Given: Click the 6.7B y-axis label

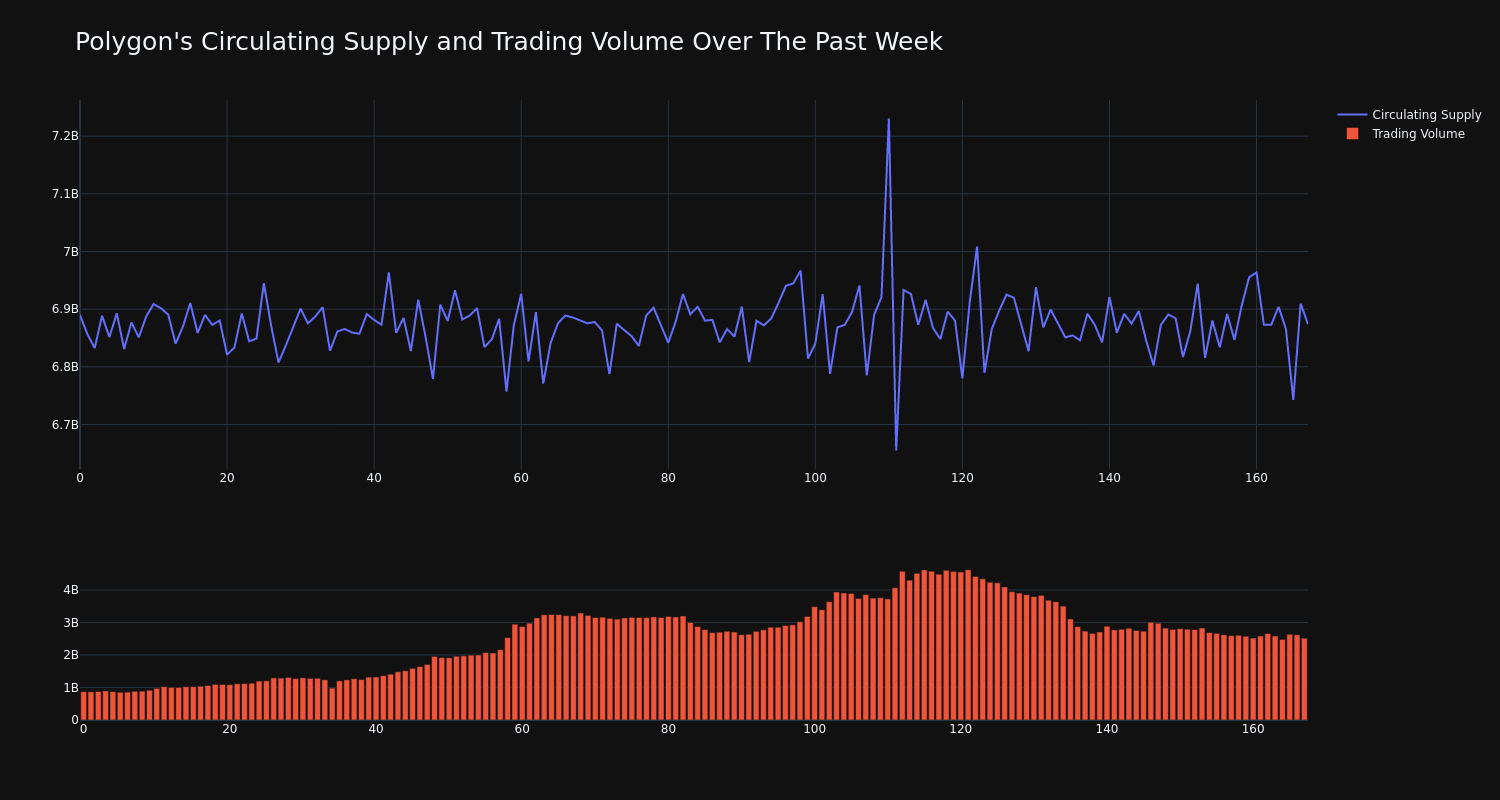Looking at the screenshot, I should pyautogui.click(x=65, y=425).
